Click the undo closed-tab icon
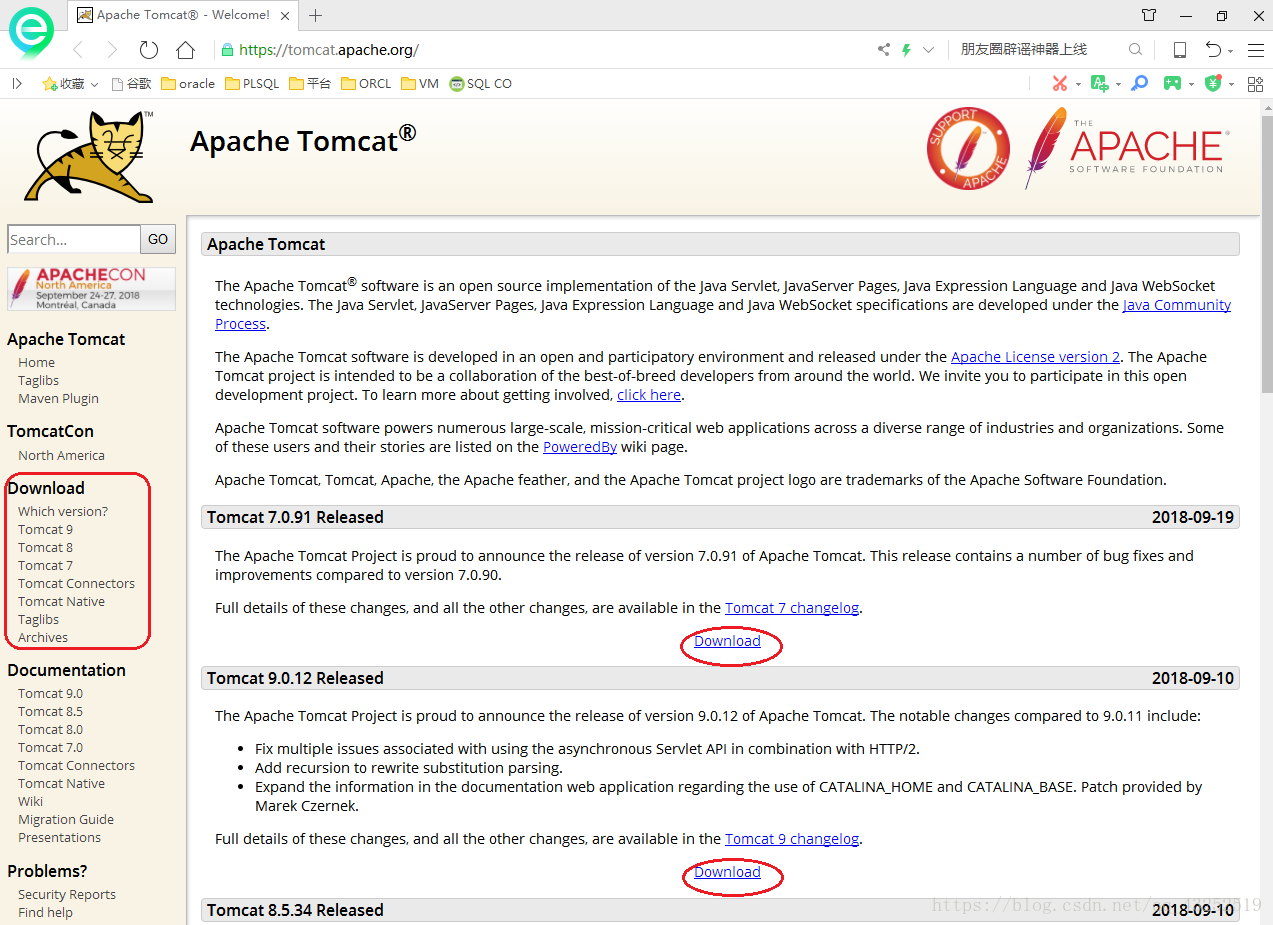 pos(1213,50)
